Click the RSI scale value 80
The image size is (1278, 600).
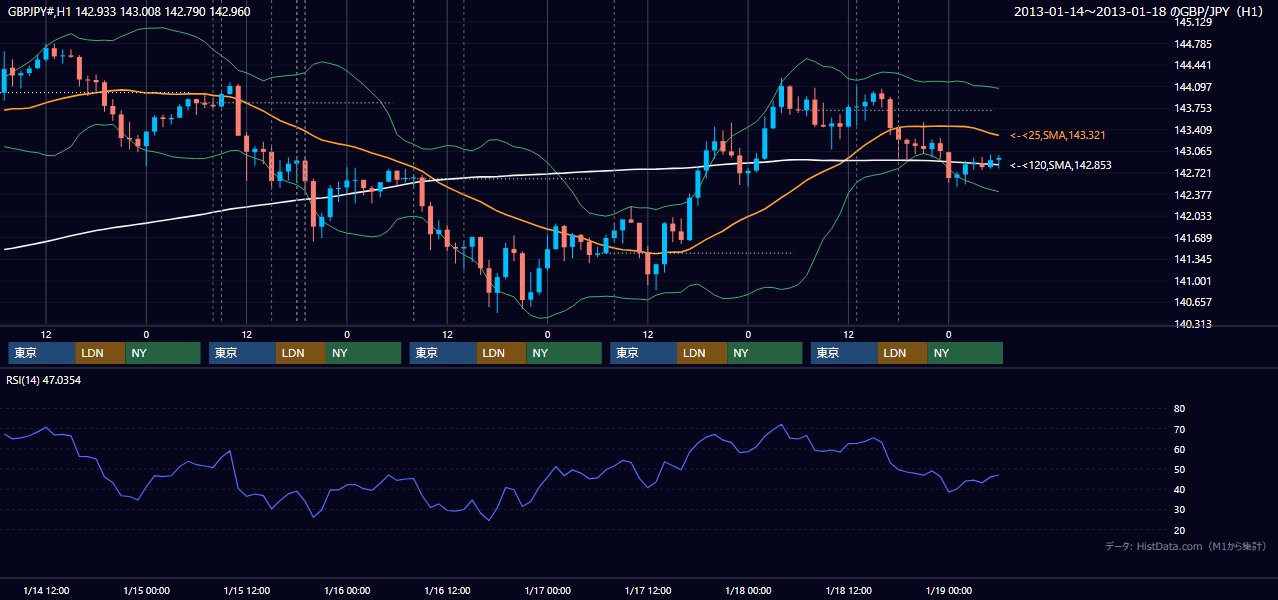1179,409
